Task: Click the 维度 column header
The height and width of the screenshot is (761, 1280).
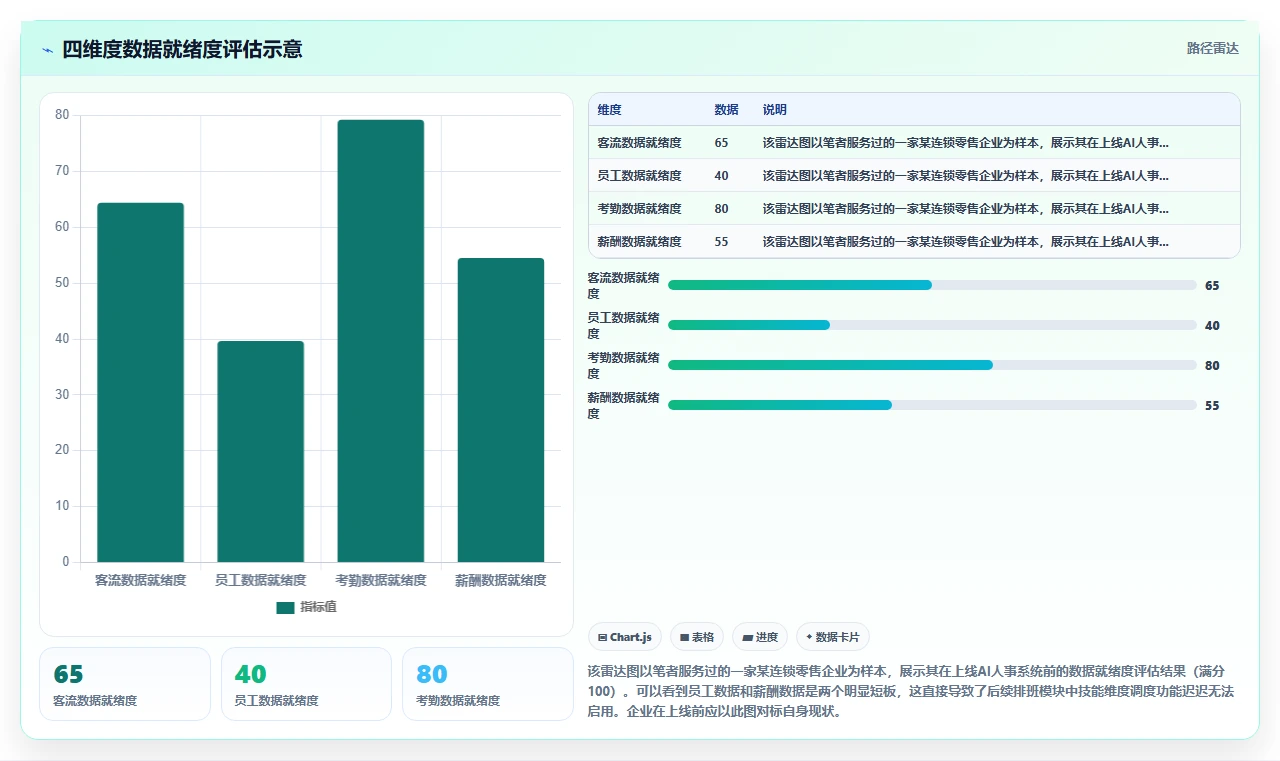Action: 609,110
